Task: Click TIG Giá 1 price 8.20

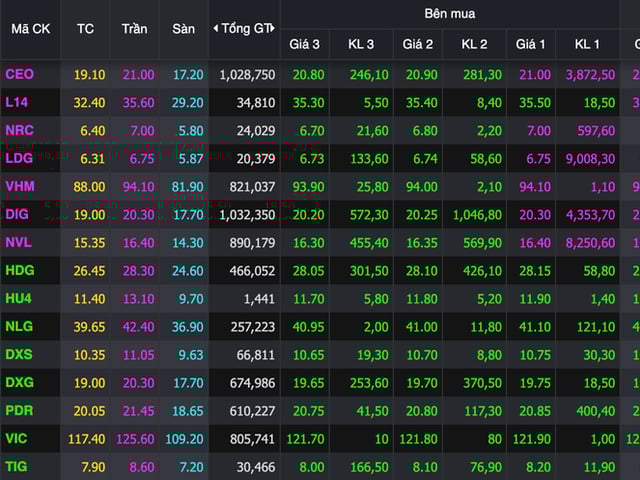Action: (x=538, y=467)
